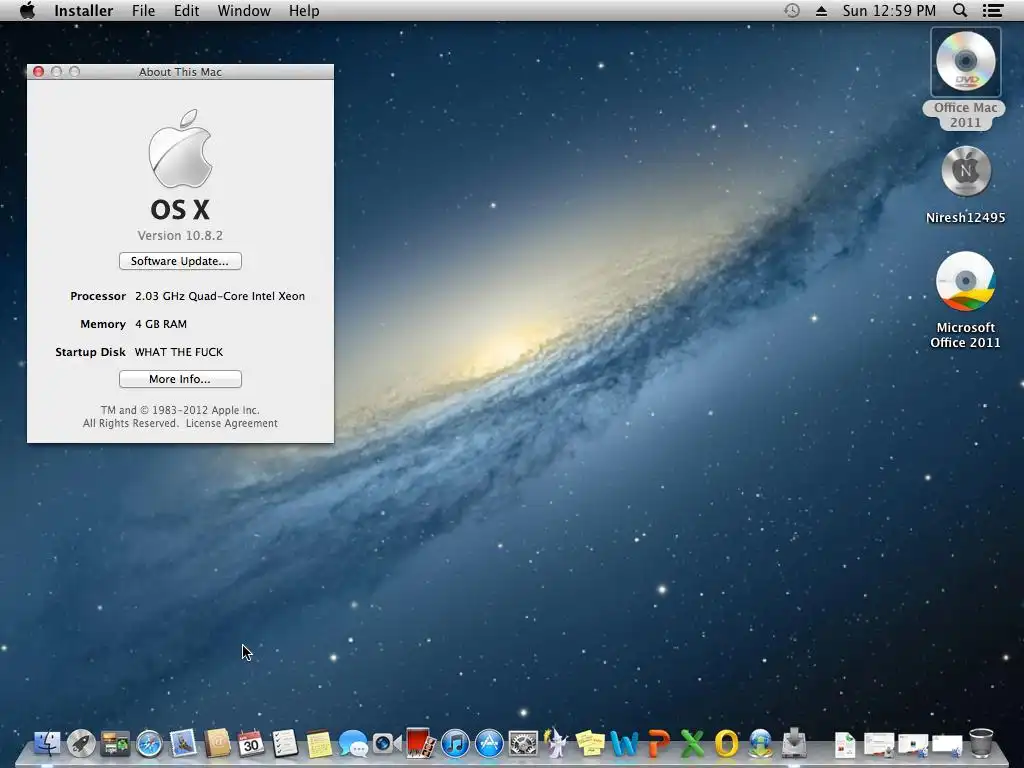Open the Trash in the Dock
This screenshot has width=1024, height=768.
coord(981,743)
